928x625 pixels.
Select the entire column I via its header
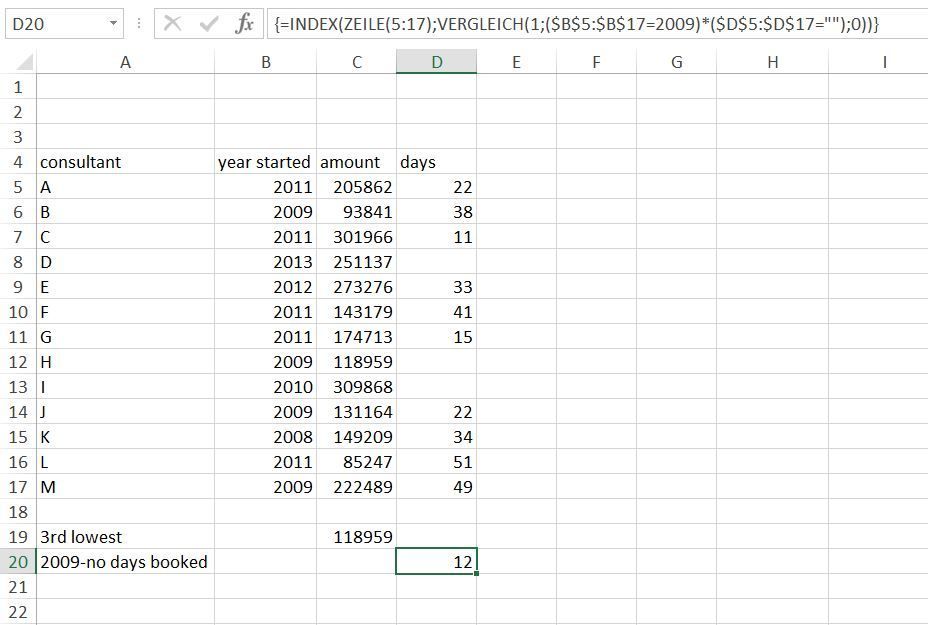[884, 62]
